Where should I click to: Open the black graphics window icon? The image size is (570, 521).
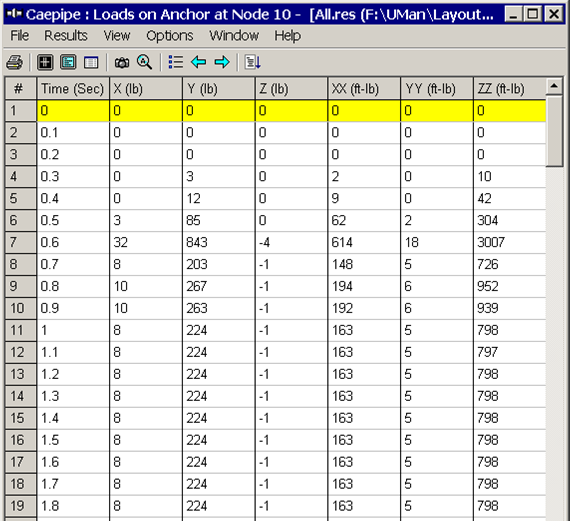tap(45, 62)
